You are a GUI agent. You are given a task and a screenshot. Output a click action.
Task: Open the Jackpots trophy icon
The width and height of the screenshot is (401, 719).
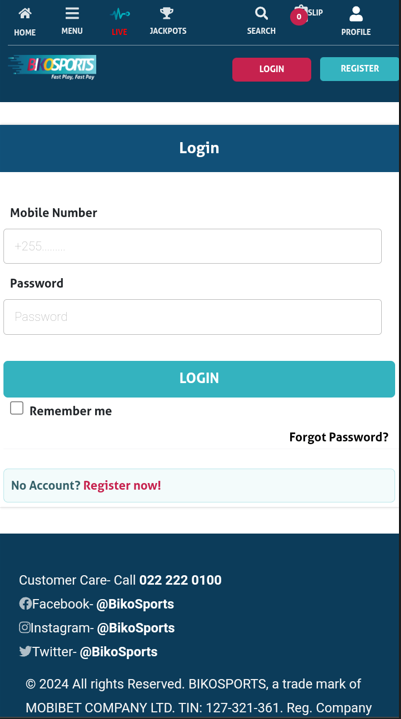tap(167, 13)
